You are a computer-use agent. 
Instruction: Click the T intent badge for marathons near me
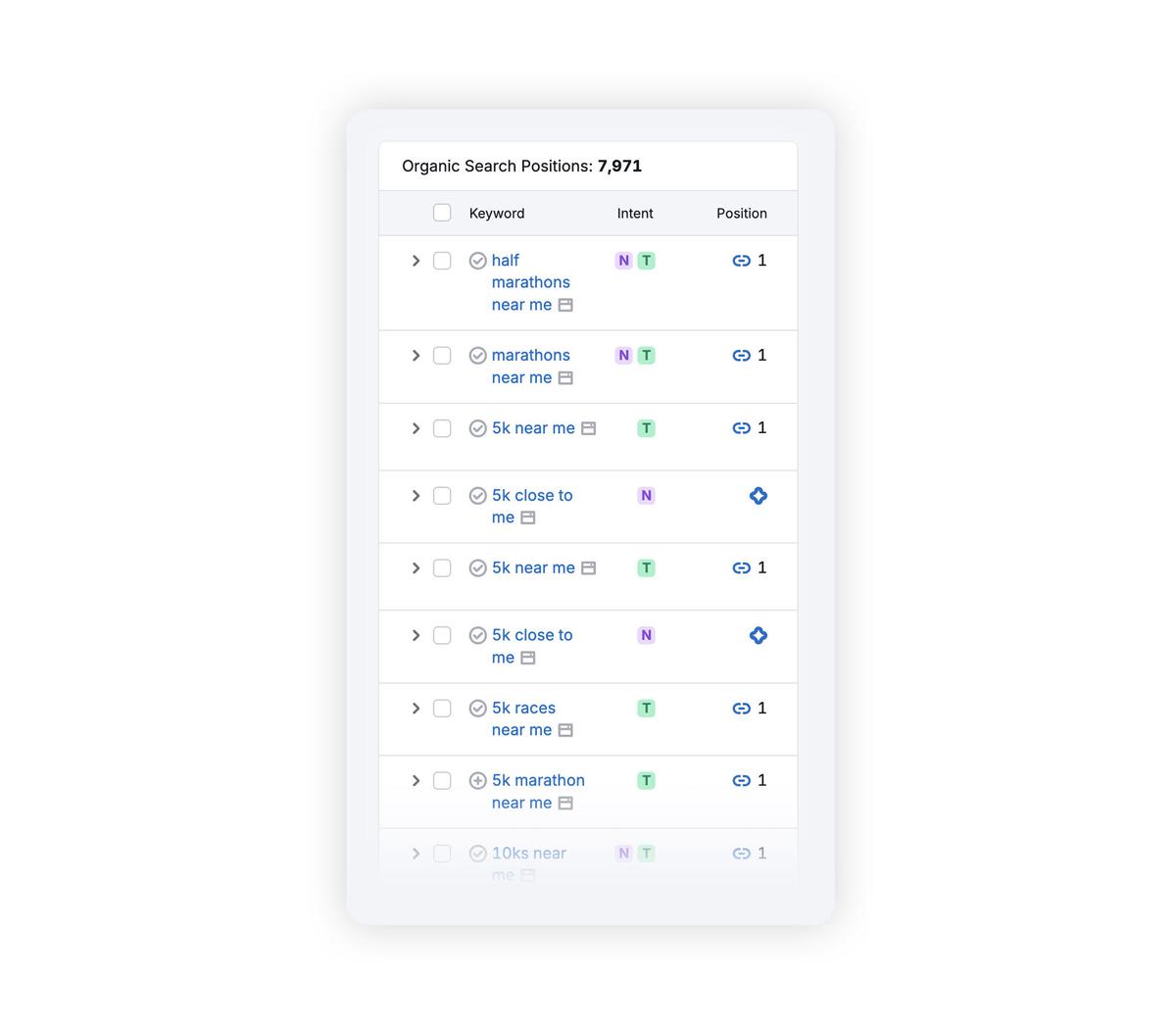point(646,356)
